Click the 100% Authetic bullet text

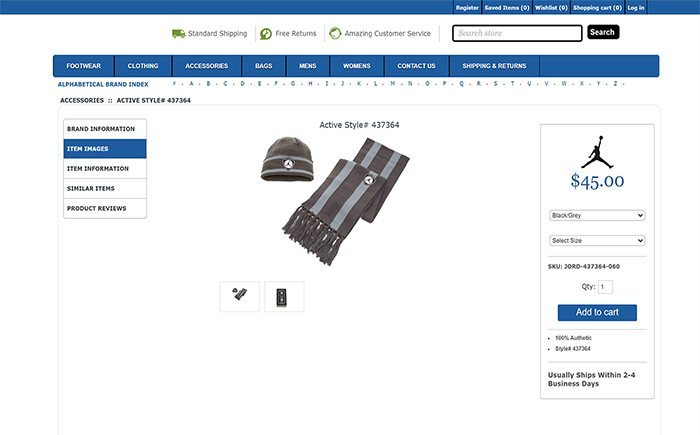573,338
